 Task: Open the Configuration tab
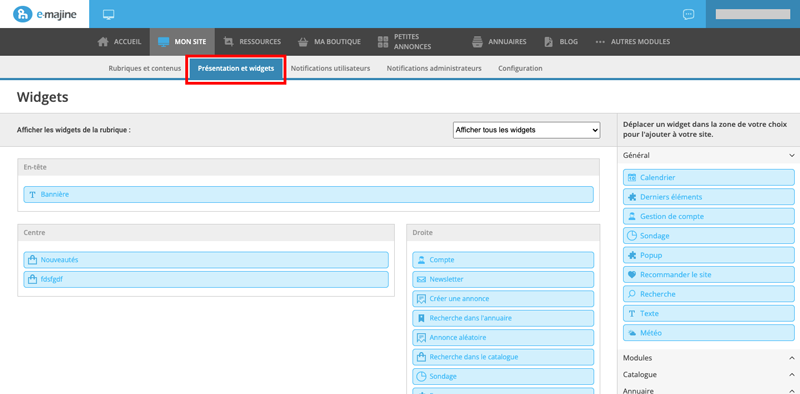tap(520, 68)
